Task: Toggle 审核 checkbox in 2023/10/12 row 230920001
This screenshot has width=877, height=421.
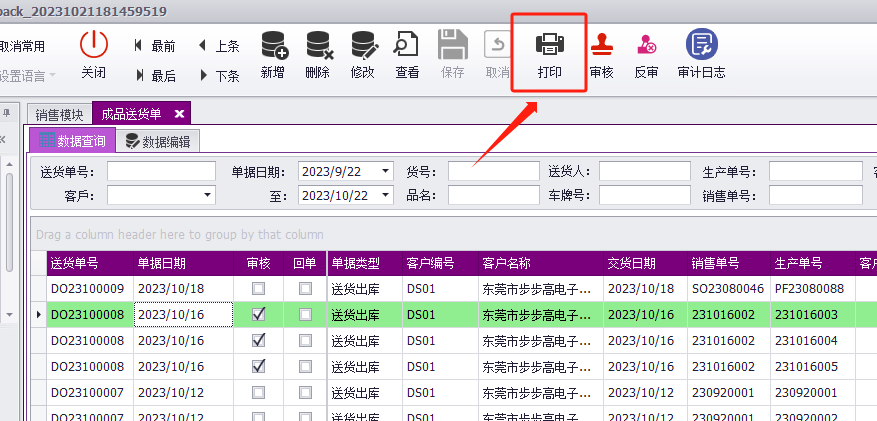Action: (258, 392)
